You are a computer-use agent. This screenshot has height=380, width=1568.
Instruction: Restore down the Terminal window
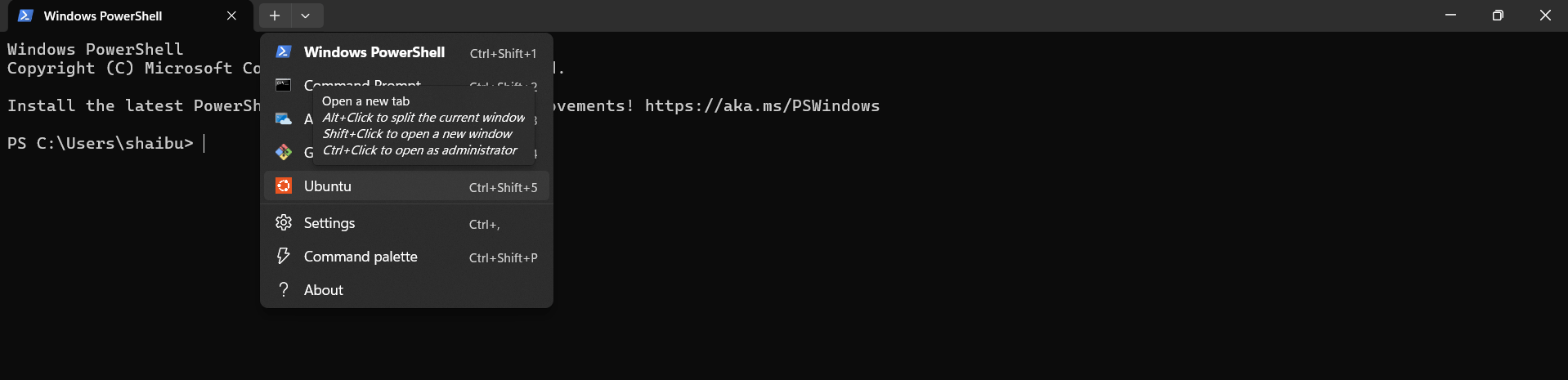tap(1498, 16)
